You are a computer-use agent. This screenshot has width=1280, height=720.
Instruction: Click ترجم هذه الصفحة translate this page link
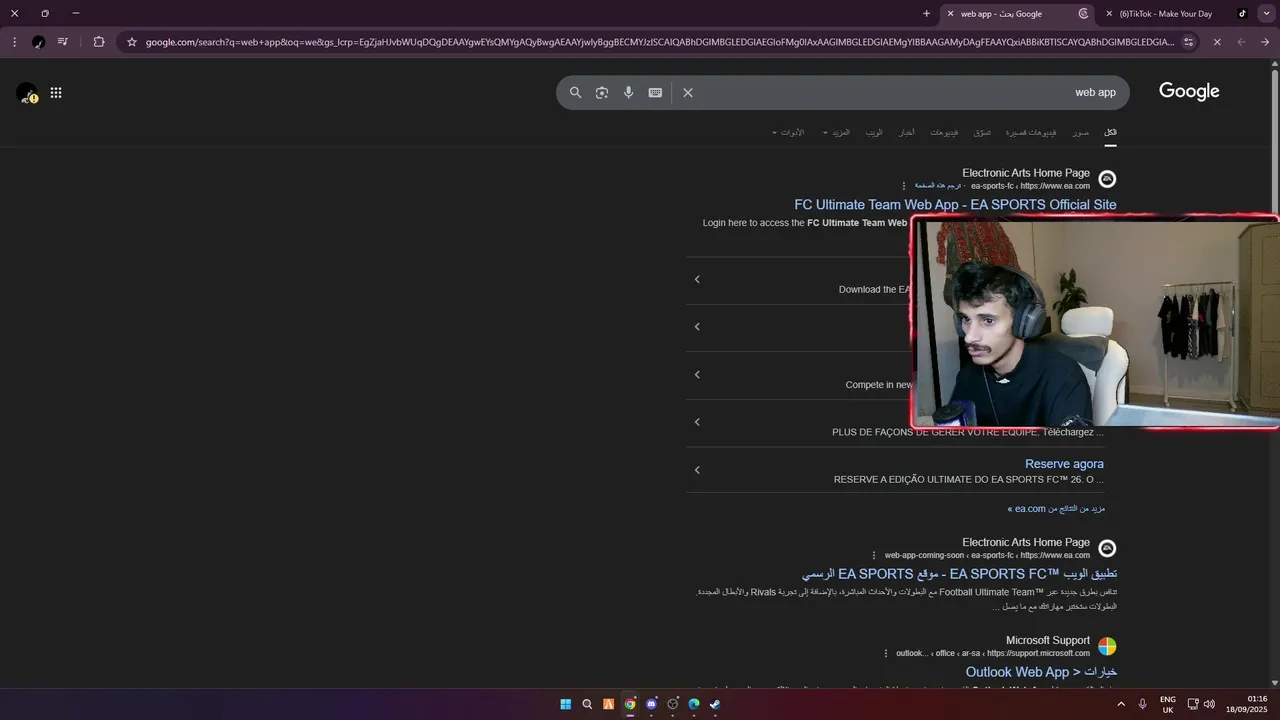click(937, 186)
